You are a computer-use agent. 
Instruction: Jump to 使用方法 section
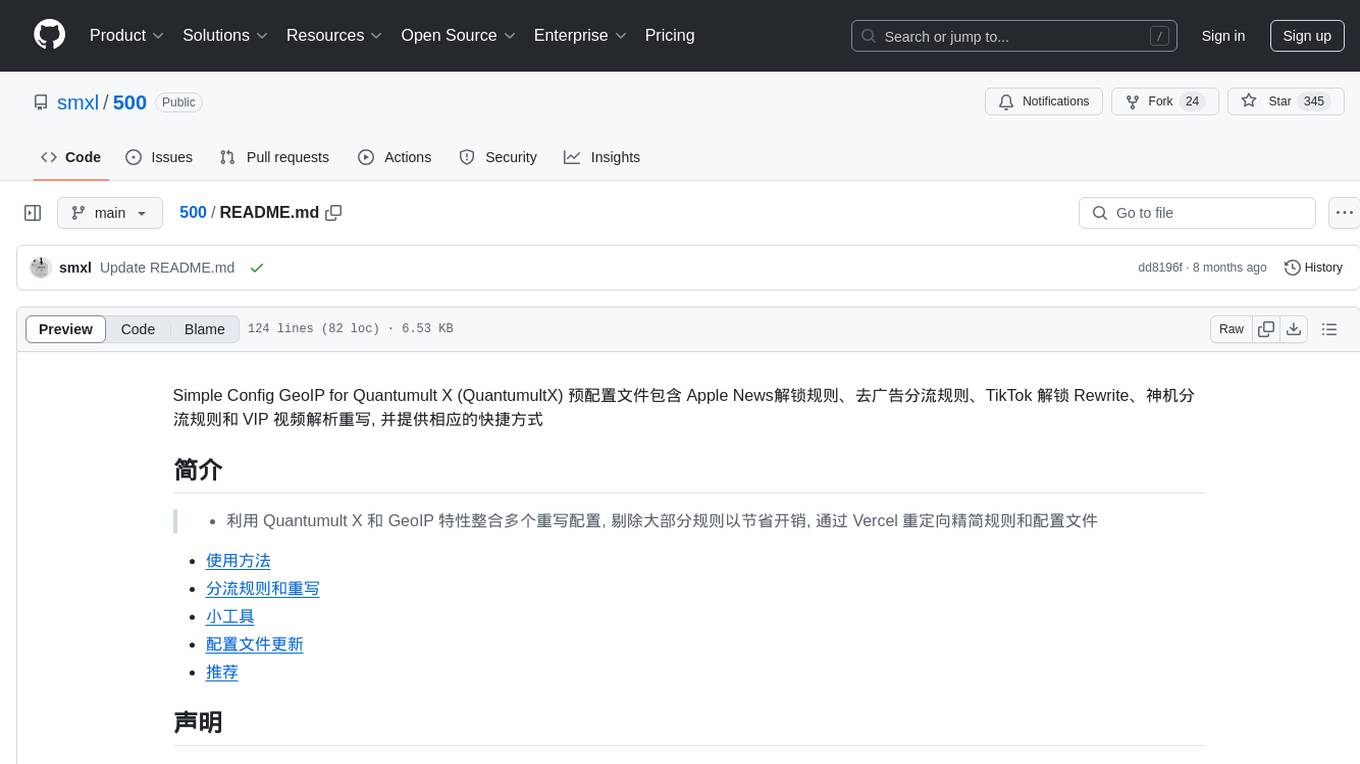[238, 561]
